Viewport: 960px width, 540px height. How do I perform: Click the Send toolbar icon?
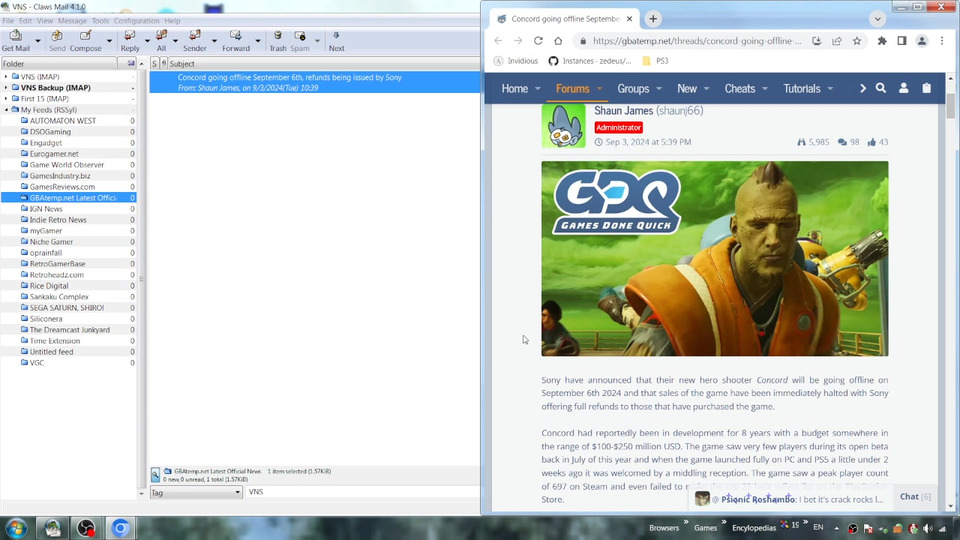point(57,41)
